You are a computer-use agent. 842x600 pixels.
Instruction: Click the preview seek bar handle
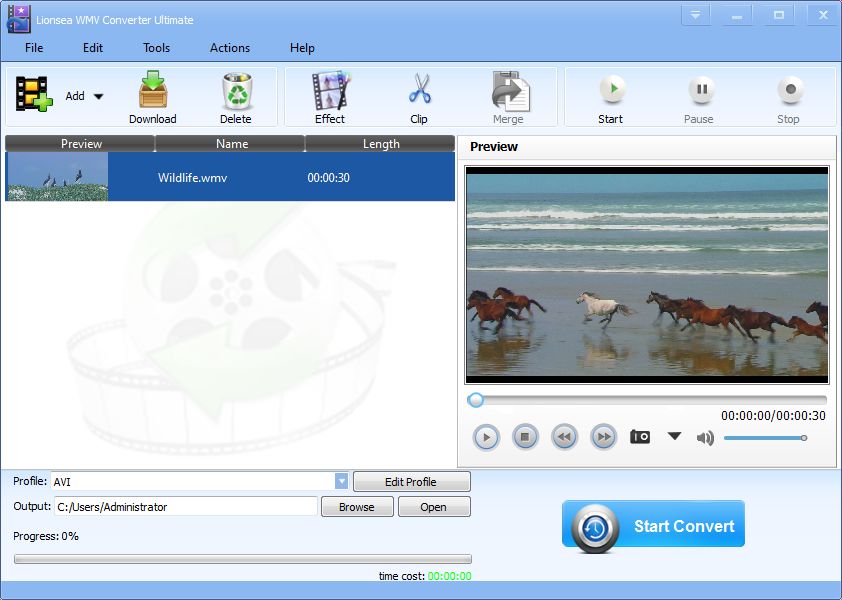[475, 400]
